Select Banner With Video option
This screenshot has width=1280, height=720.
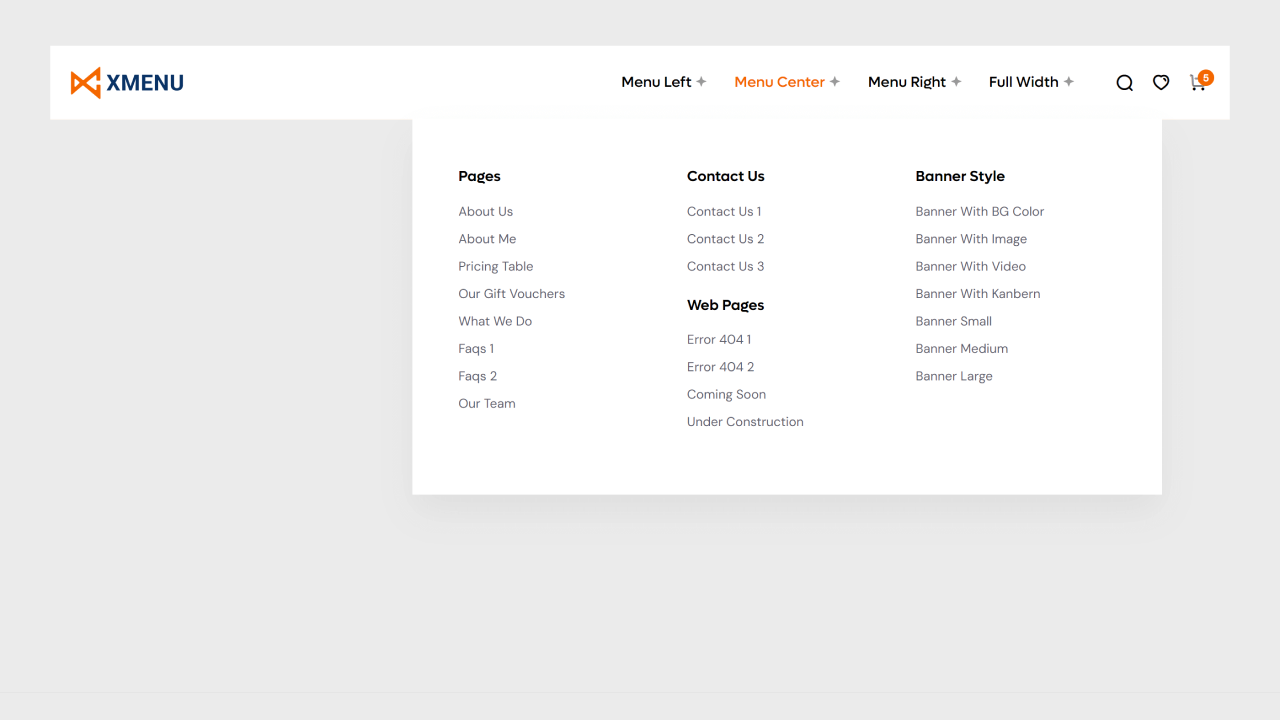[x=970, y=266]
